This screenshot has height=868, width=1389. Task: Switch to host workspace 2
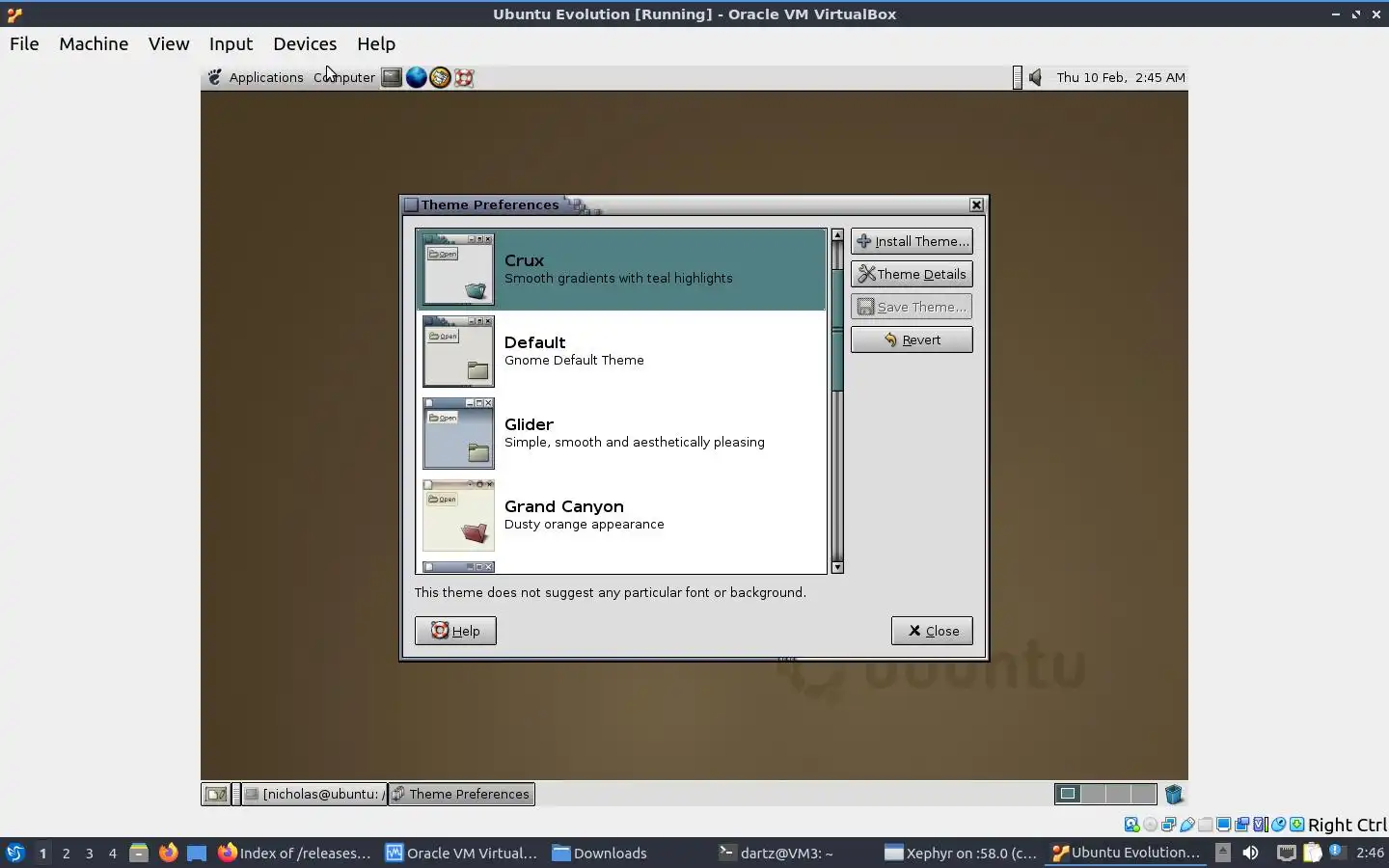point(66,853)
